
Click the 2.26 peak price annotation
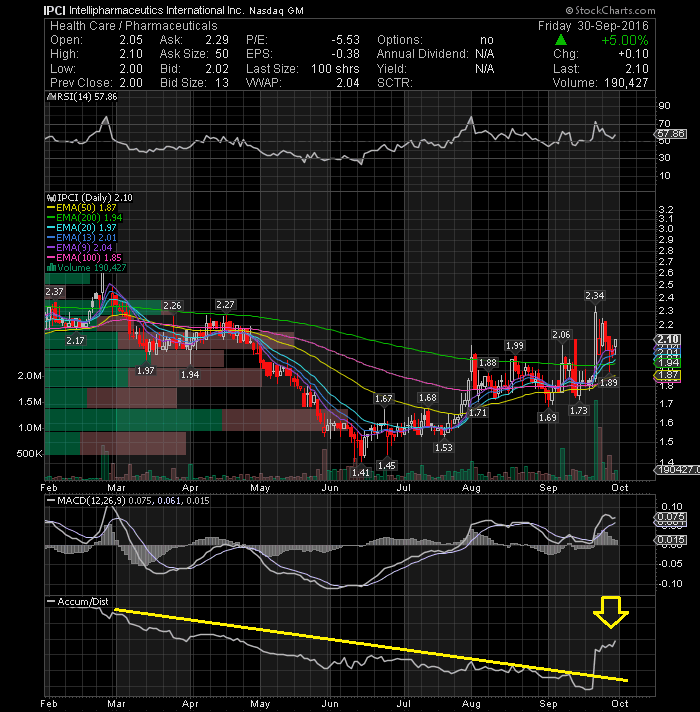coord(172,306)
